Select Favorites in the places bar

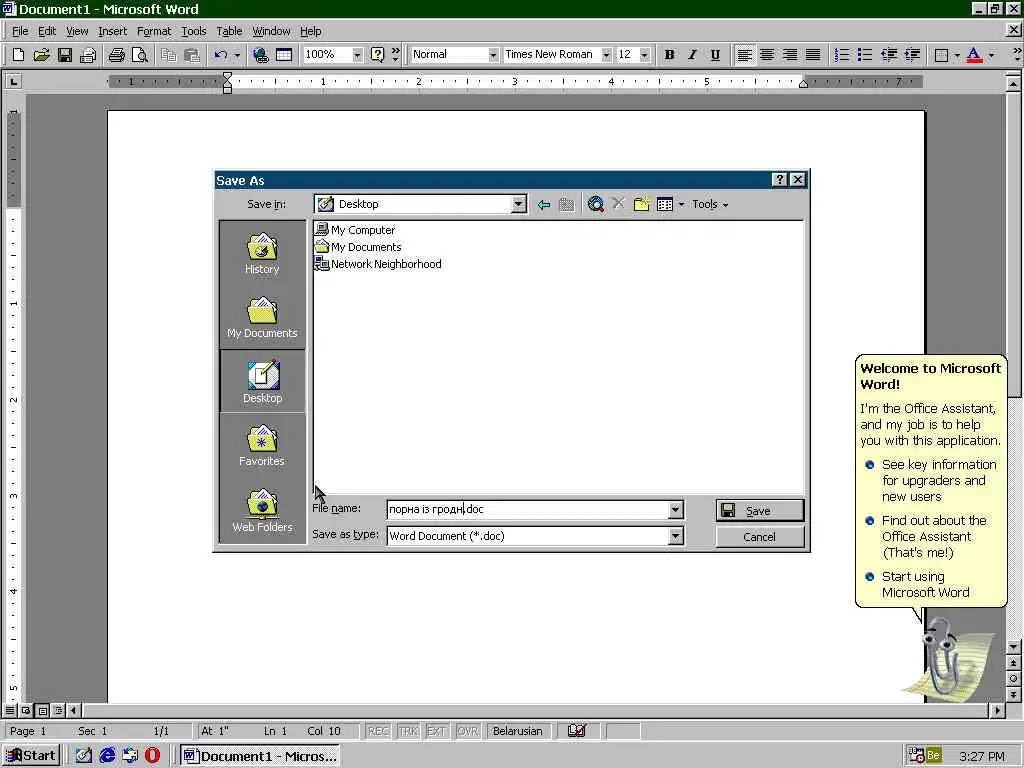(262, 446)
